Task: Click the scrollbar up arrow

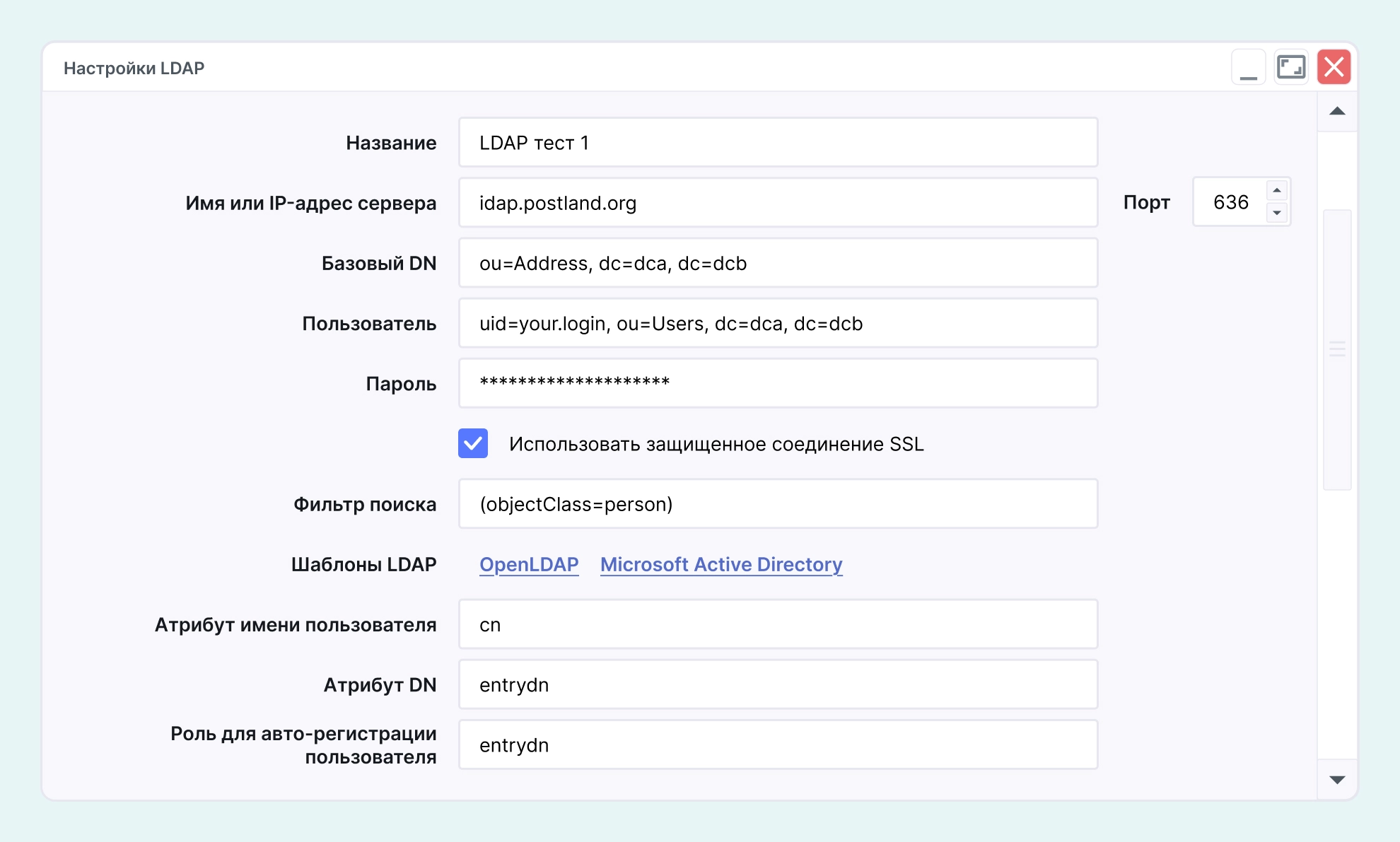Action: [x=1337, y=112]
